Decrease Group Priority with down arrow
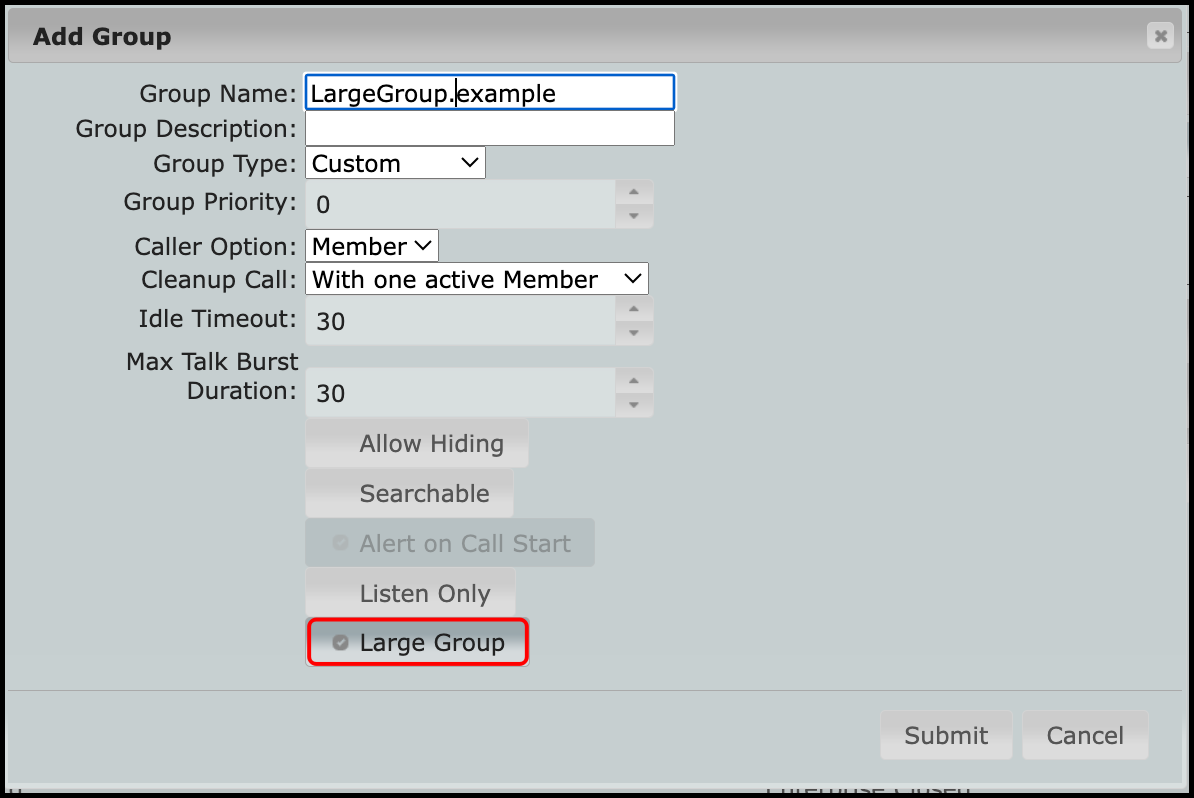Screen dimensions: 1194x798 [x=633, y=216]
